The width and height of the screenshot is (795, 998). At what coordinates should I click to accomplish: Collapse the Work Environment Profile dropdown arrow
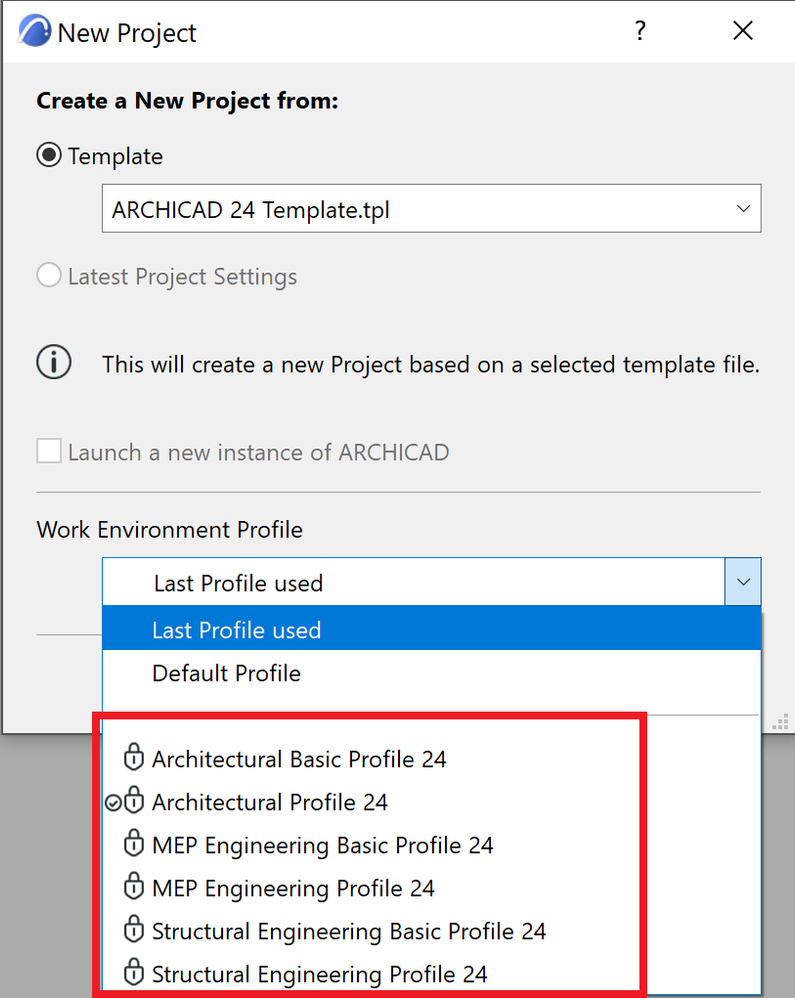coord(742,582)
